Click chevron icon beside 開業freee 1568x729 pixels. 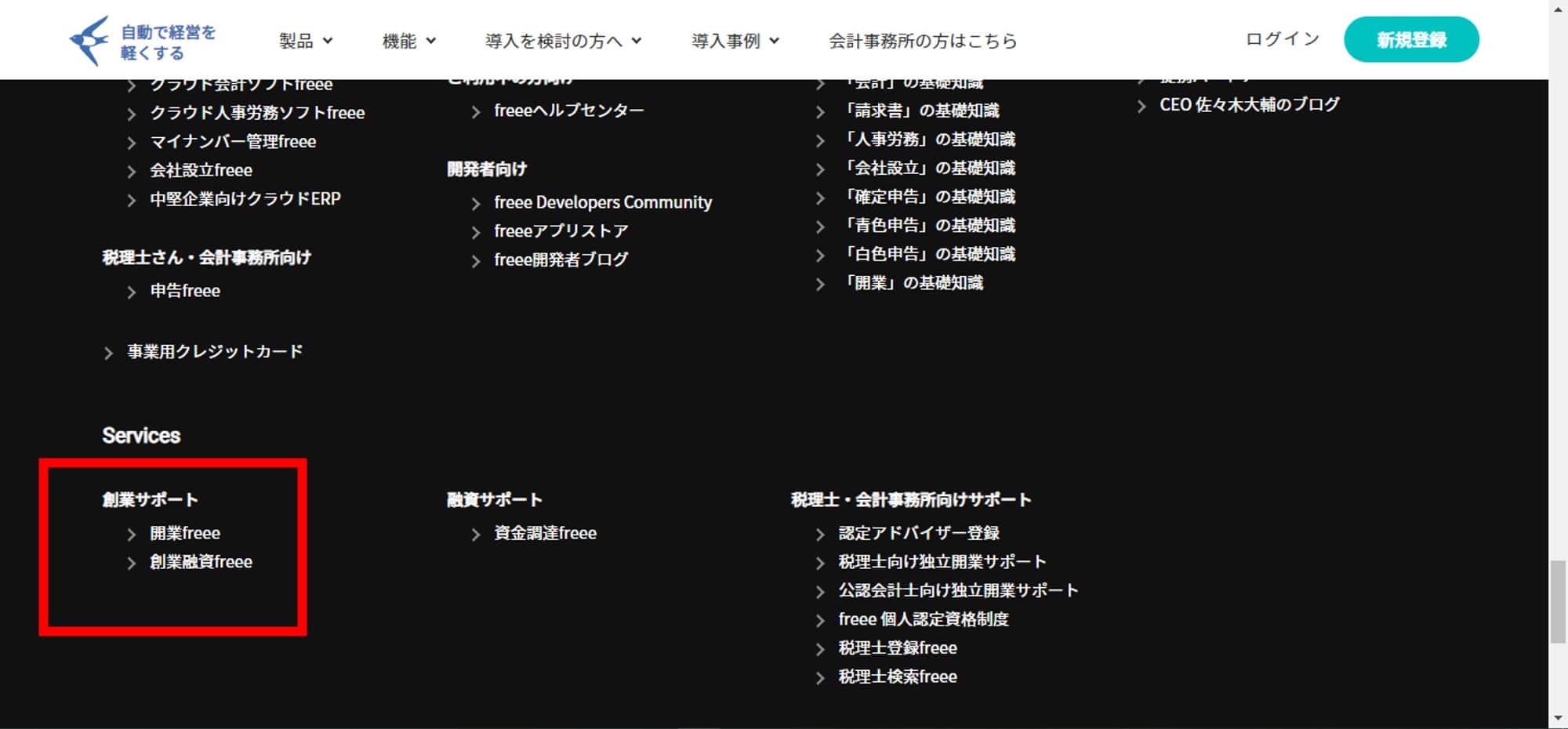(132, 535)
